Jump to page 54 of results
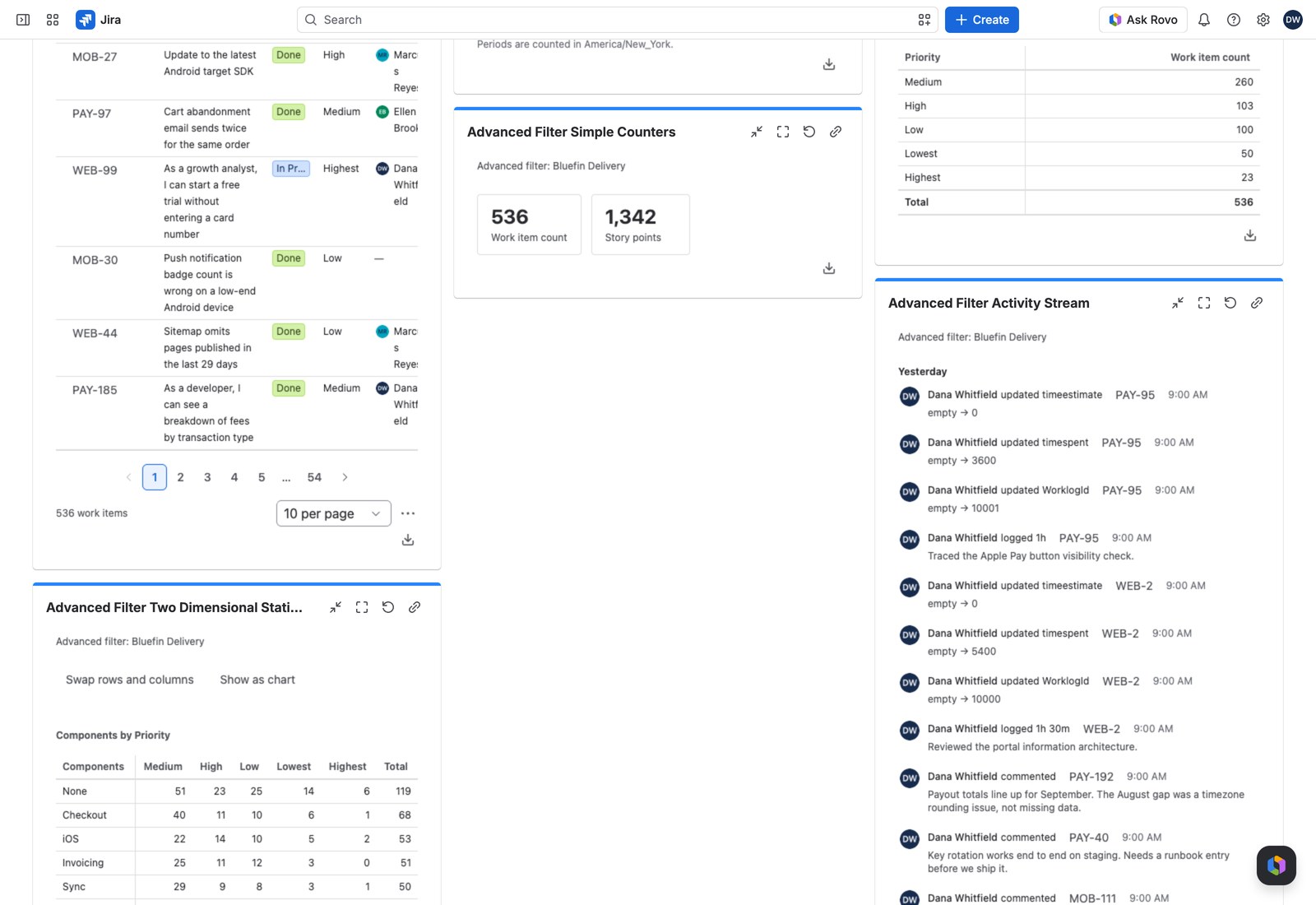Viewport: 1316px width, 905px height. pos(314,477)
